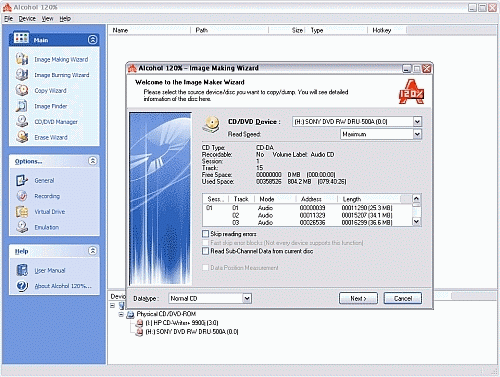This screenshot has width=500, height=377.
Task: Sort by Path column header
Action: click(x=230, y=30)
